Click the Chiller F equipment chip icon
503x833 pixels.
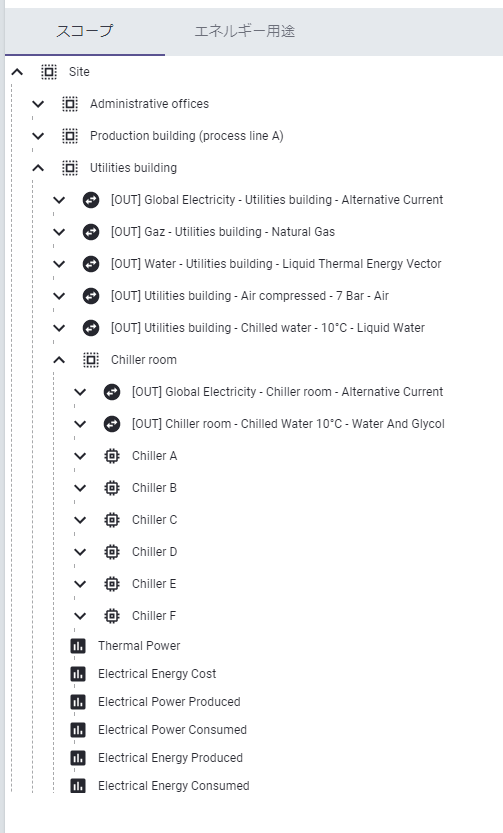pos(112,616)
